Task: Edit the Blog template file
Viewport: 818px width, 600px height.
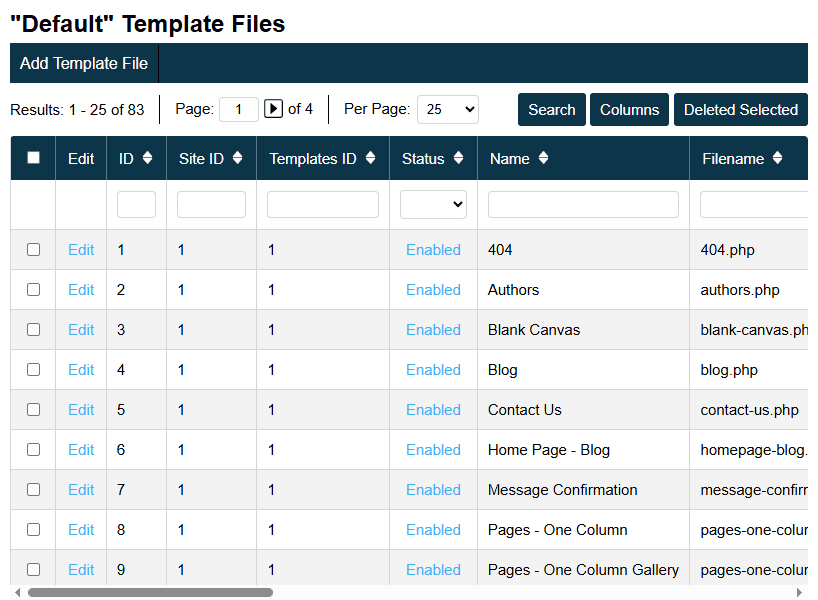Action: (81, 370)
